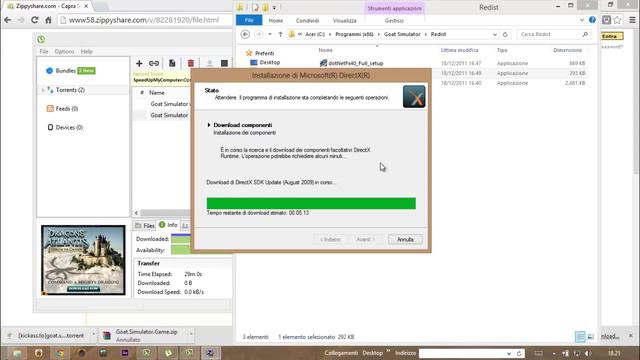Viewport: 640px width, 360px height.
Task: Open Explorer recent locations dropdown arrow
Action: pyautogui.click(x=270, y=34)
